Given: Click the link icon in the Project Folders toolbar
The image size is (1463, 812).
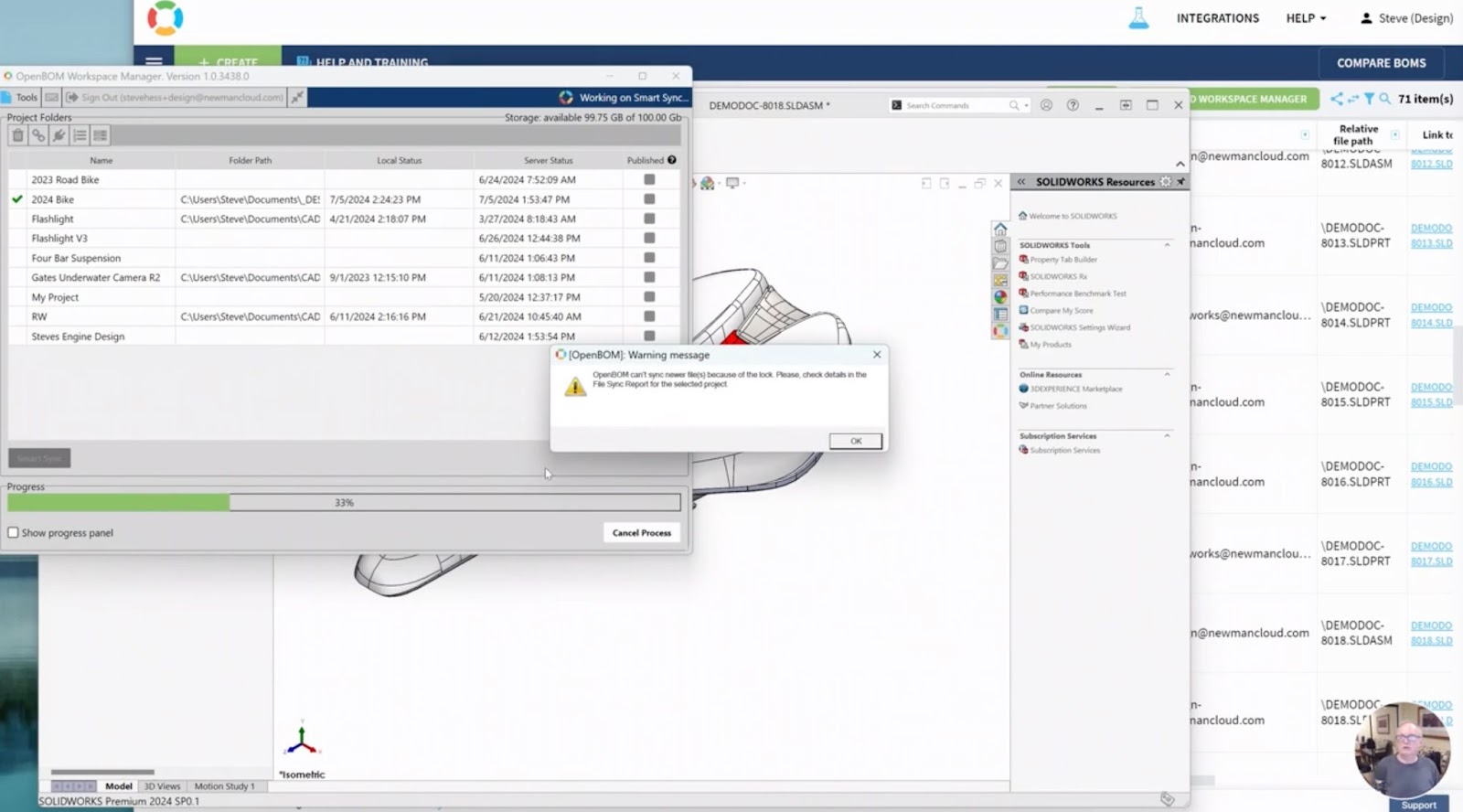Looking at the screenshot, I should (38, 135).
